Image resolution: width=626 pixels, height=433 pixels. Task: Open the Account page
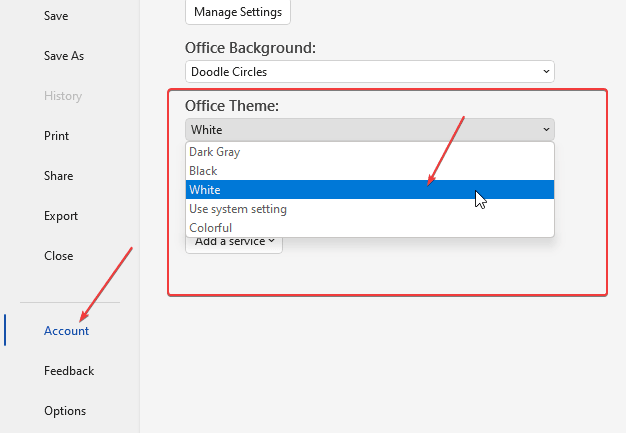(x=66, y=331)
